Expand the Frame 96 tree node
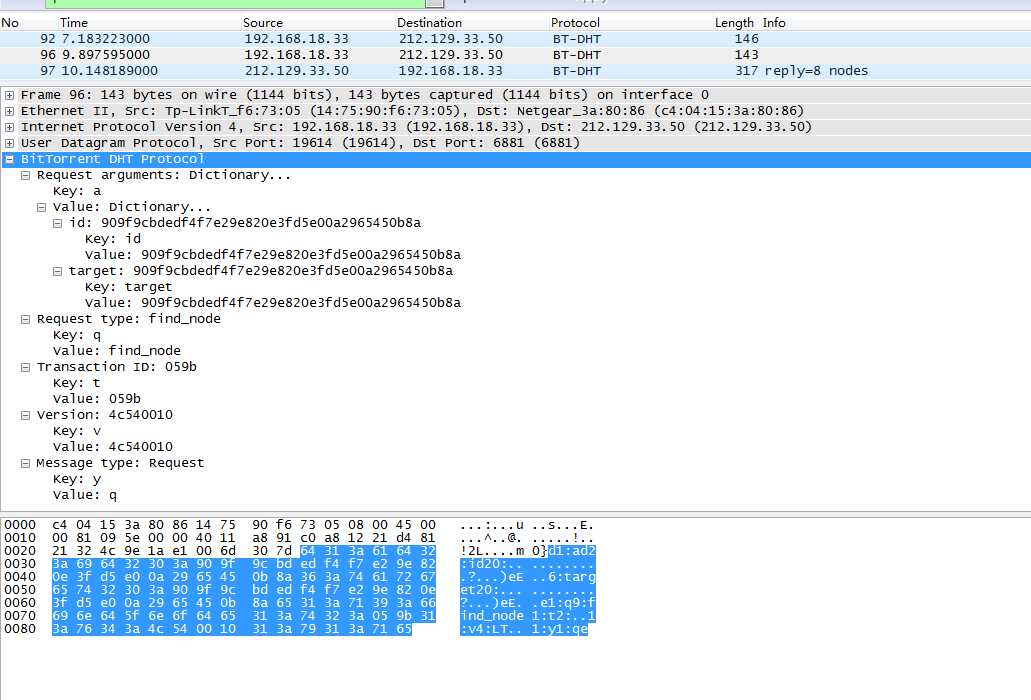 [x=9, y=95]
